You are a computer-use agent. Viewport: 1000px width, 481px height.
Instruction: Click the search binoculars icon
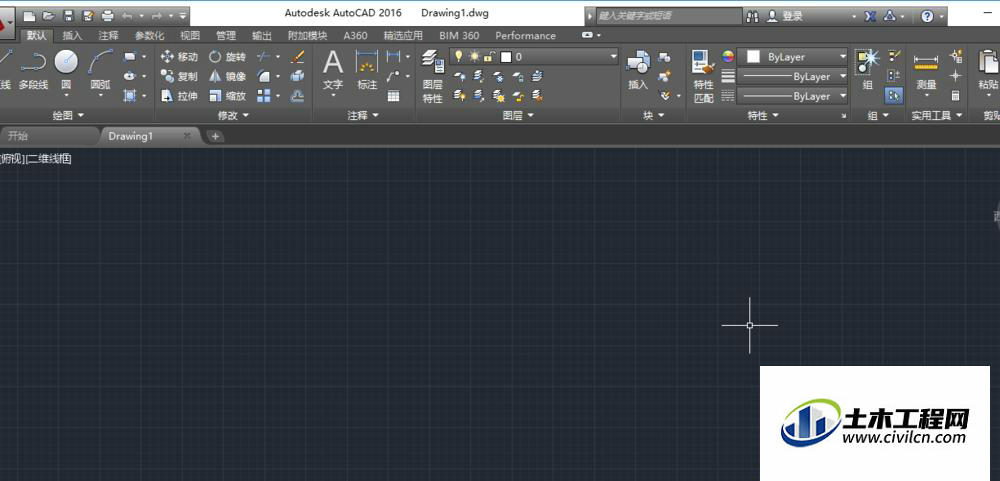click(x=753, y=16)
